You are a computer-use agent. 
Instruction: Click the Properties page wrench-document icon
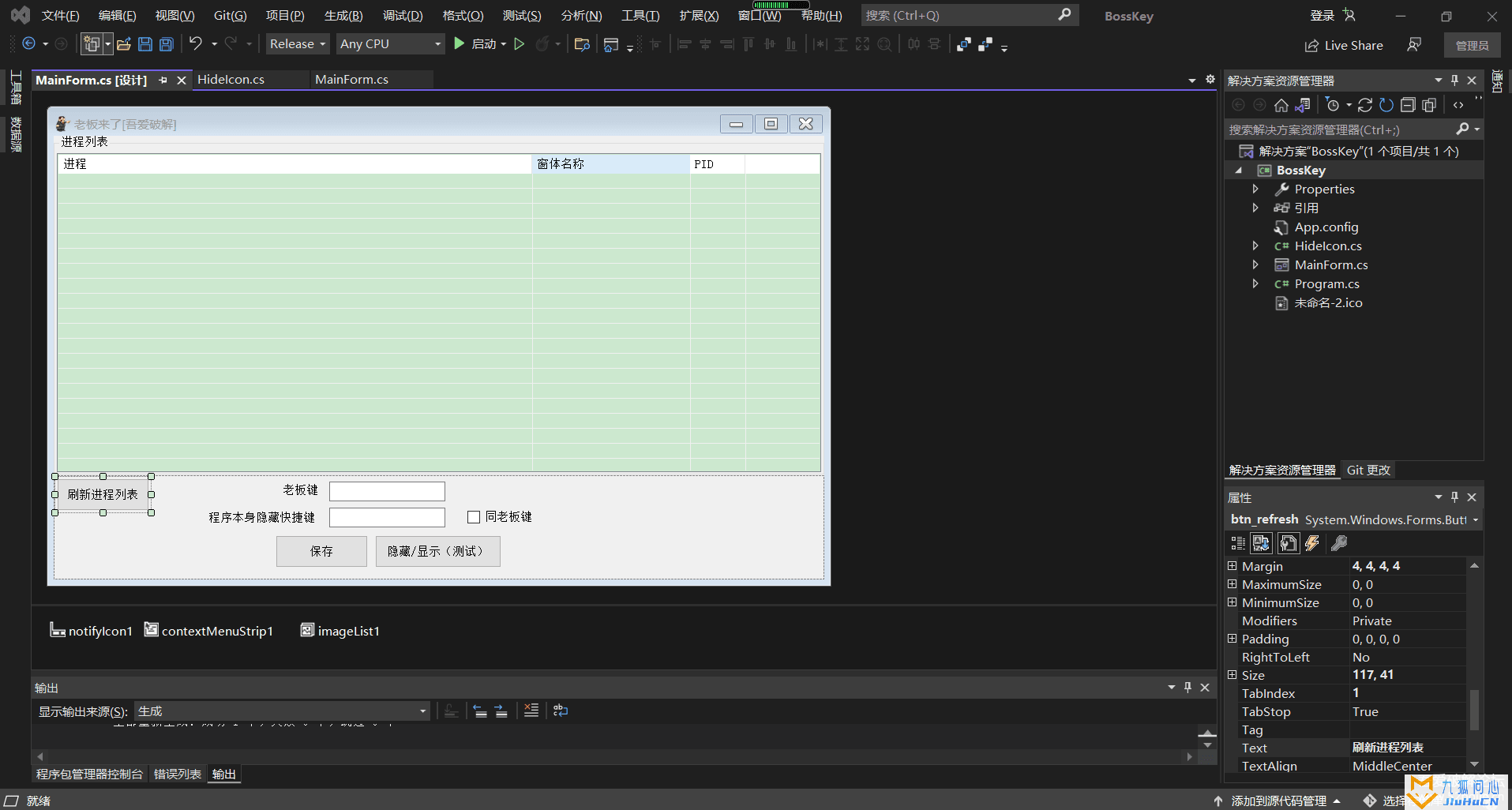[x=1289, y=543]
